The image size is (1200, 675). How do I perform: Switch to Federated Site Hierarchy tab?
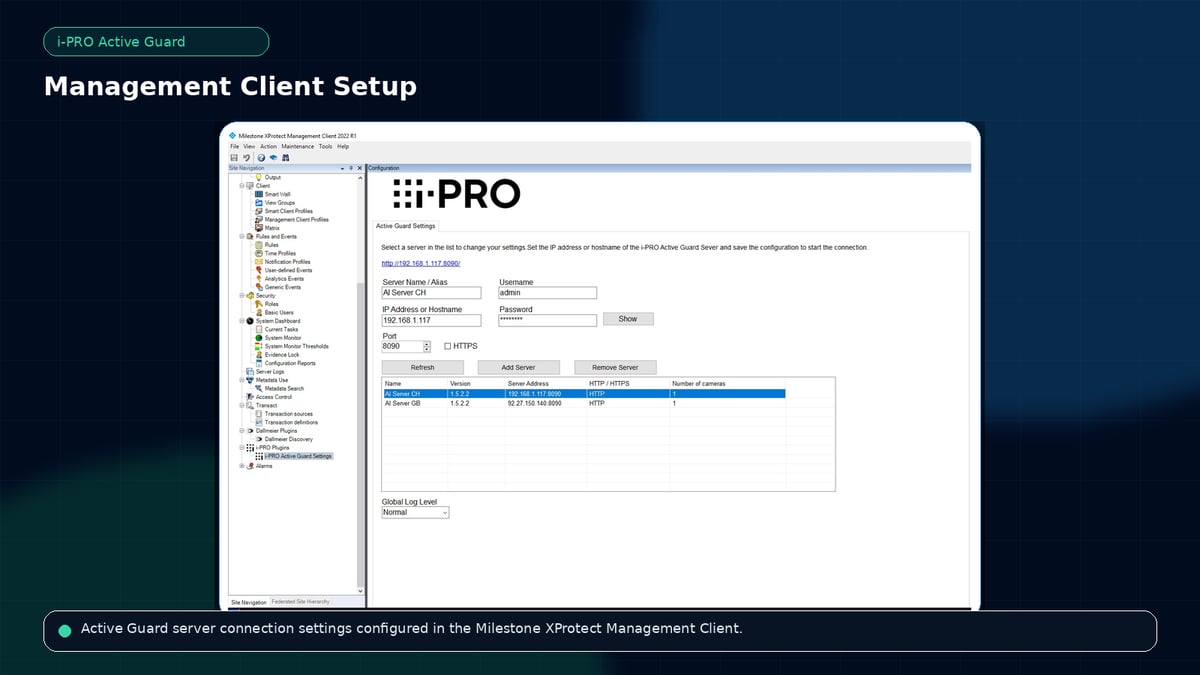tap(300, 602)
